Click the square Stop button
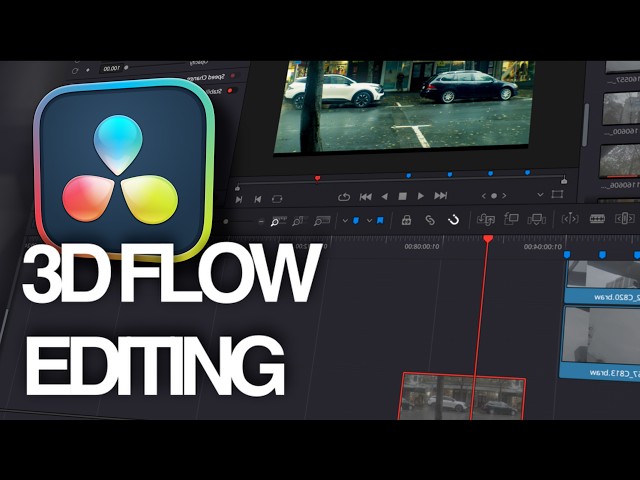The image size is (640, 480). (x=402, y=196)
